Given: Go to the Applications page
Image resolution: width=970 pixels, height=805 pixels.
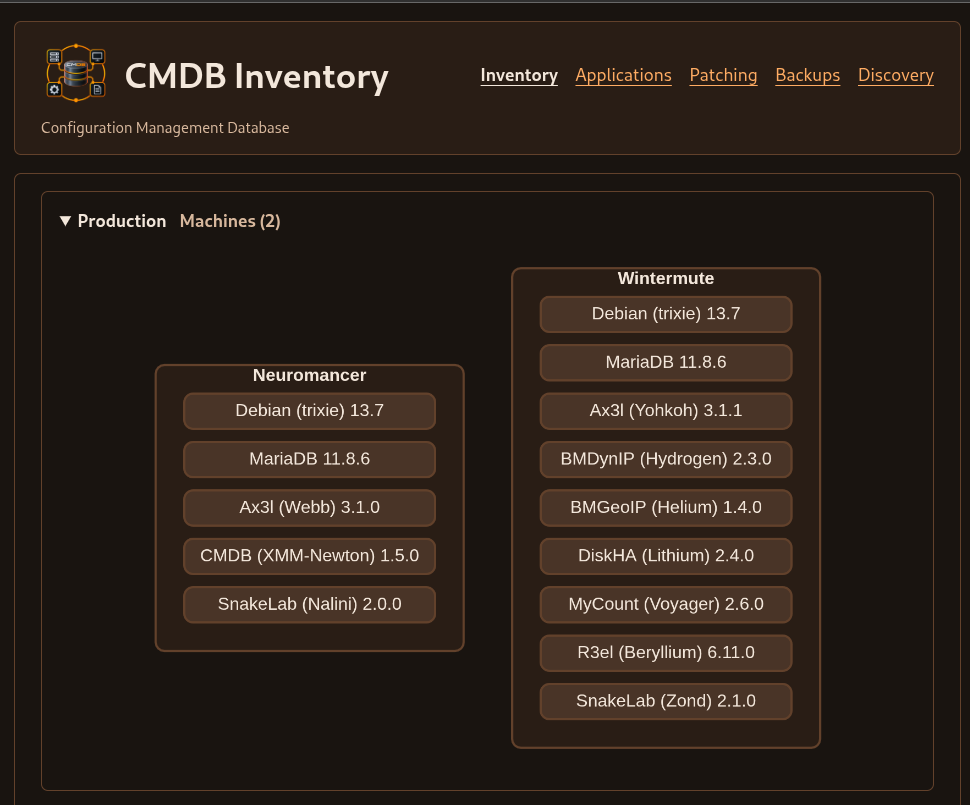Looking at the screenshot, I should [x=623, y=75].
